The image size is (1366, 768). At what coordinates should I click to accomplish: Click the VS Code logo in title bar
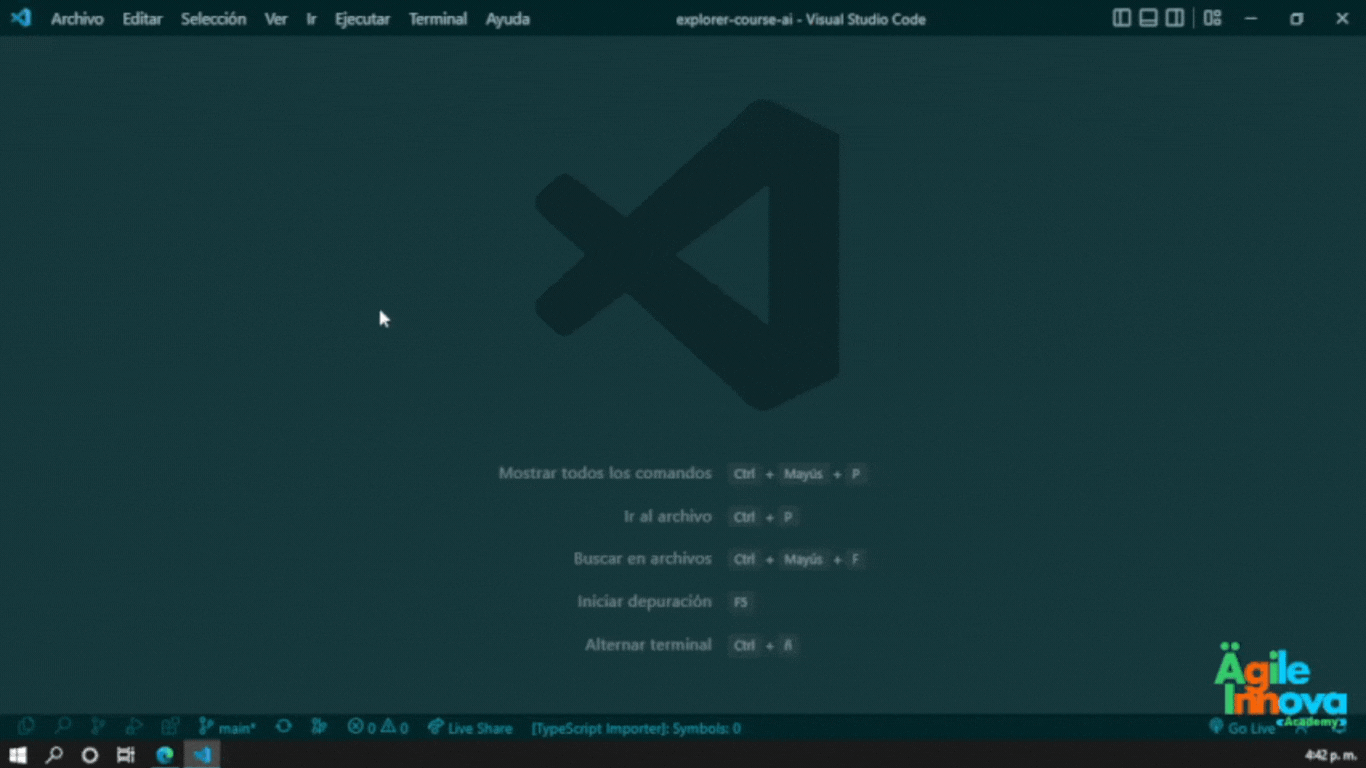(20, 18)
